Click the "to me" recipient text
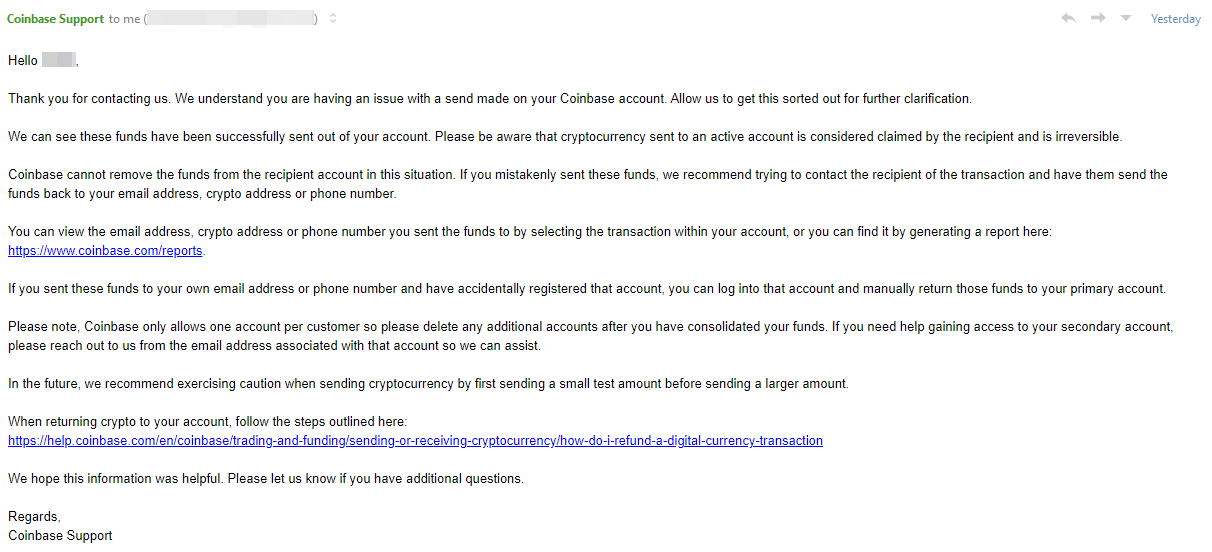The width and height of the screenshot is (1212, 552). 125,19
